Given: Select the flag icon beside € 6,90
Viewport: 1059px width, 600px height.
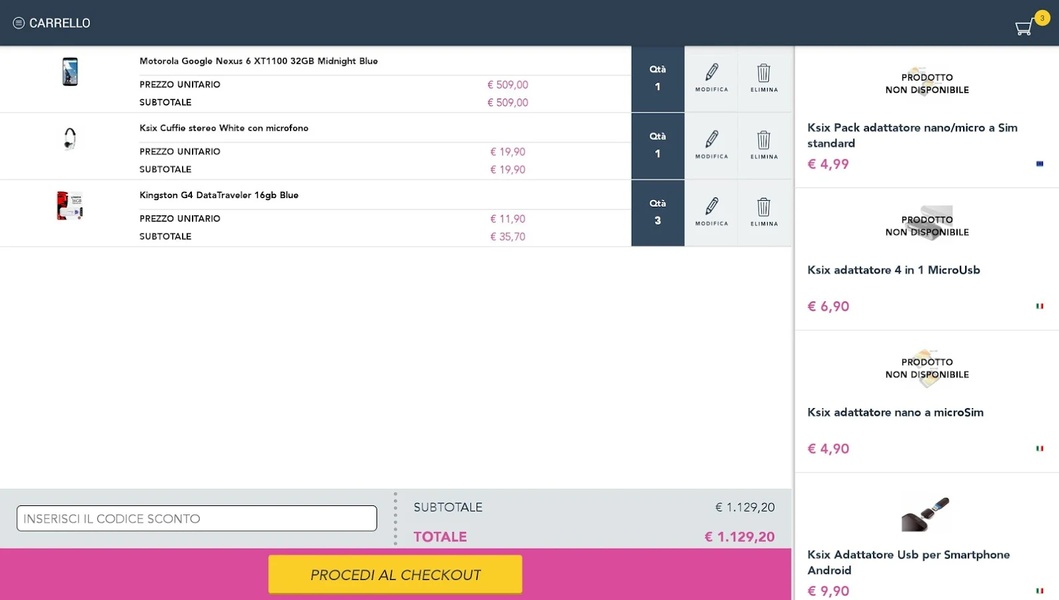Looking at the screenshot, I should (x=1039, y=306).
